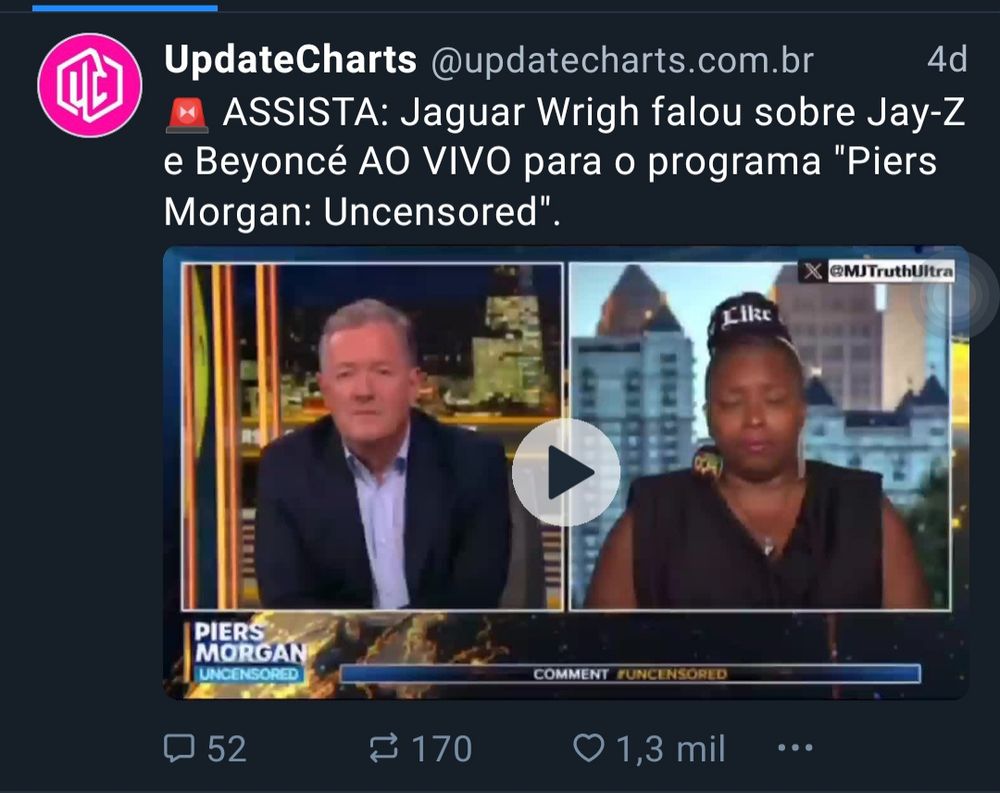Click the UpdateCharts display name
Screen dimensions: 1000x793
click(290, 60)
